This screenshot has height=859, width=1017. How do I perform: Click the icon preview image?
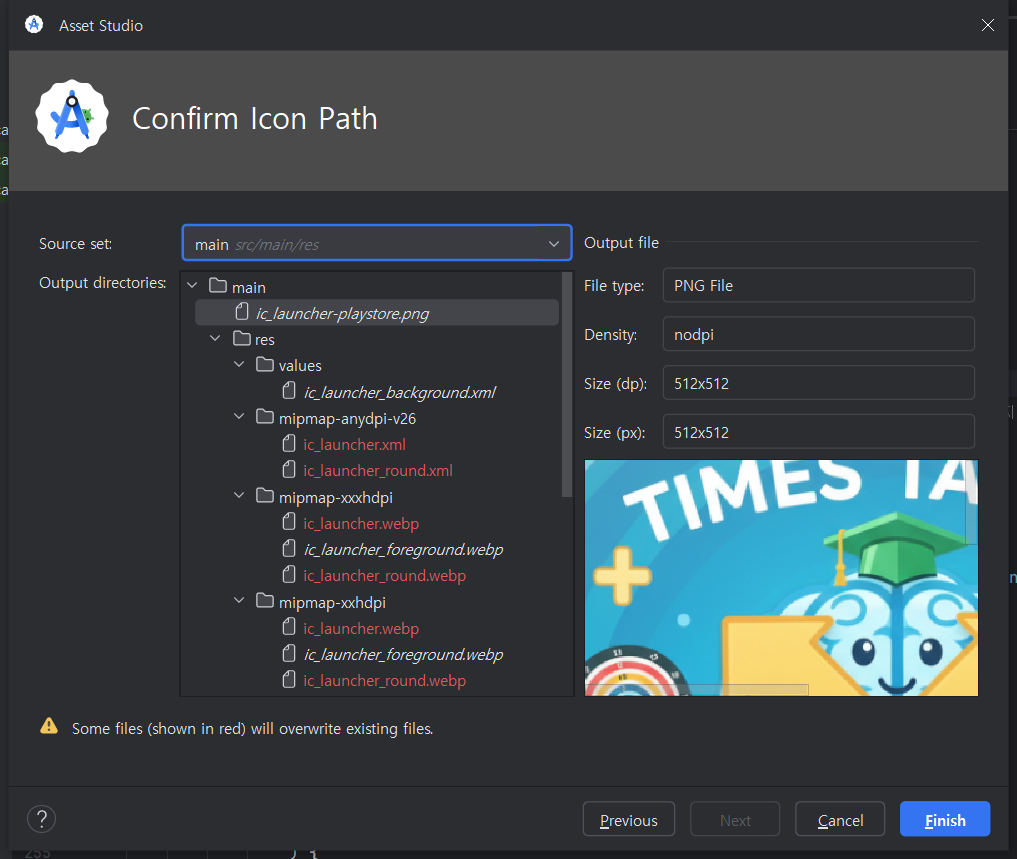[780, 577]
